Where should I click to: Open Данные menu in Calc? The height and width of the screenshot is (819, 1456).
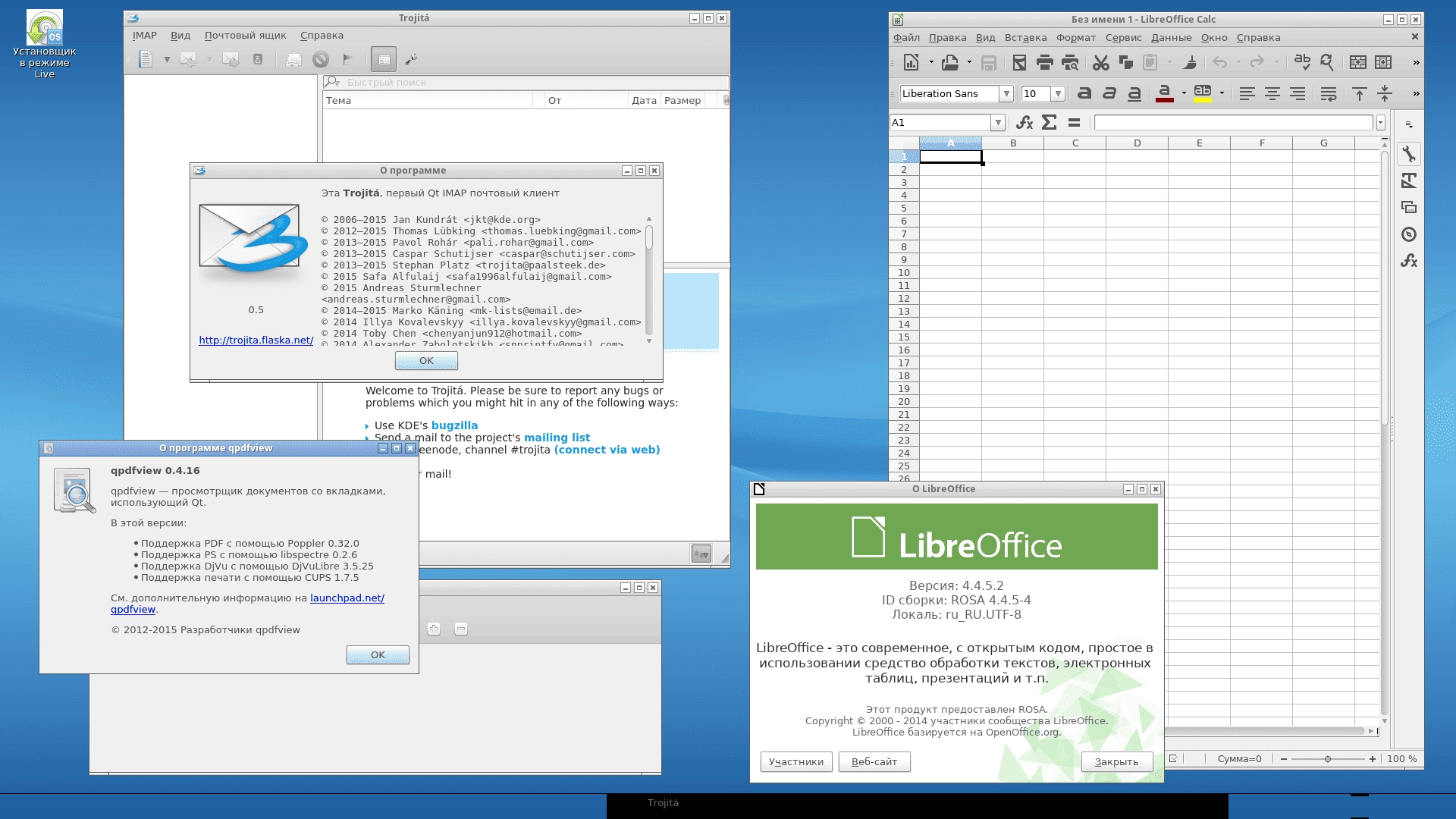pos(1171,38)
